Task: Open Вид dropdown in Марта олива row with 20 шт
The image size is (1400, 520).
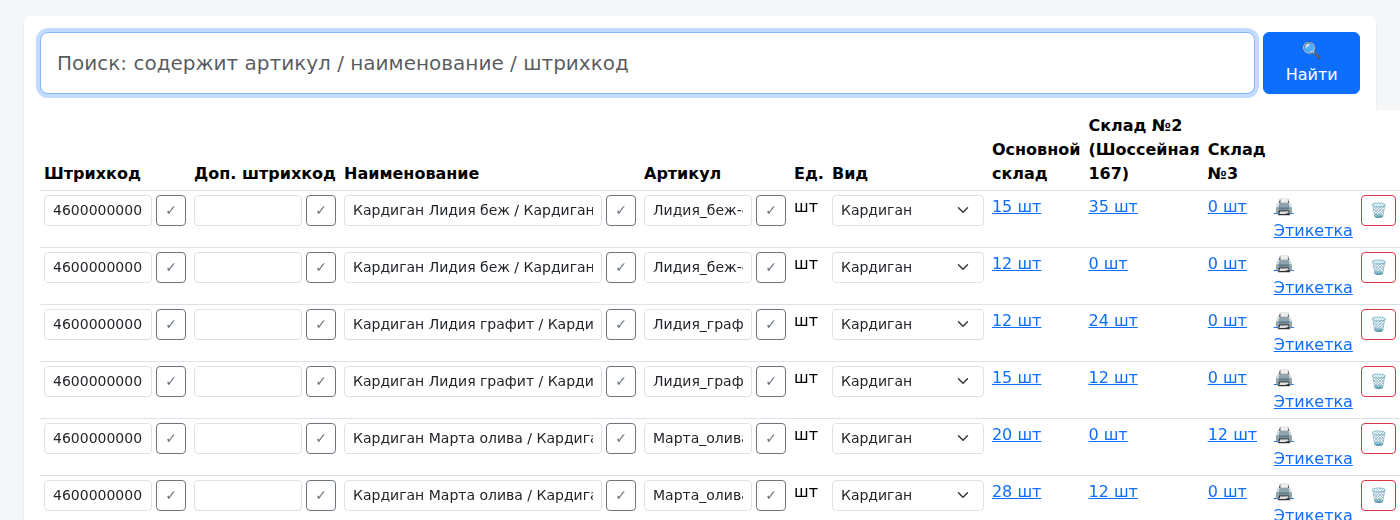Action: click(907, 439)
